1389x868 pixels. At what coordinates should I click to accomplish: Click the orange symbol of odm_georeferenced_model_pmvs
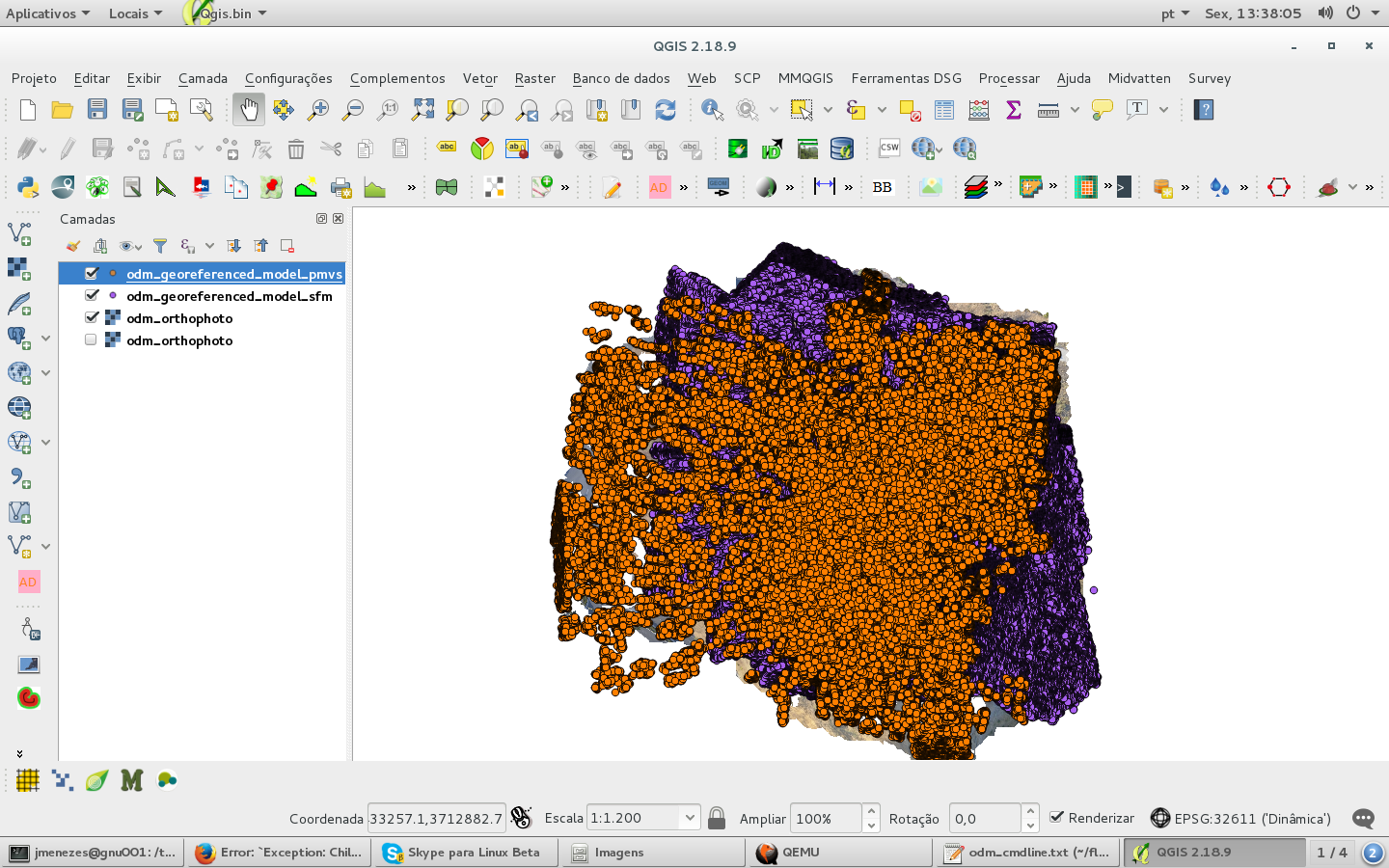coord(114,274)
